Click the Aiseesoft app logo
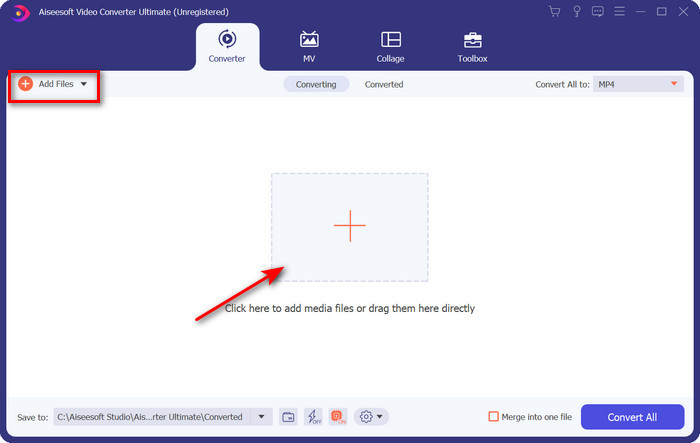 point(20,13)
